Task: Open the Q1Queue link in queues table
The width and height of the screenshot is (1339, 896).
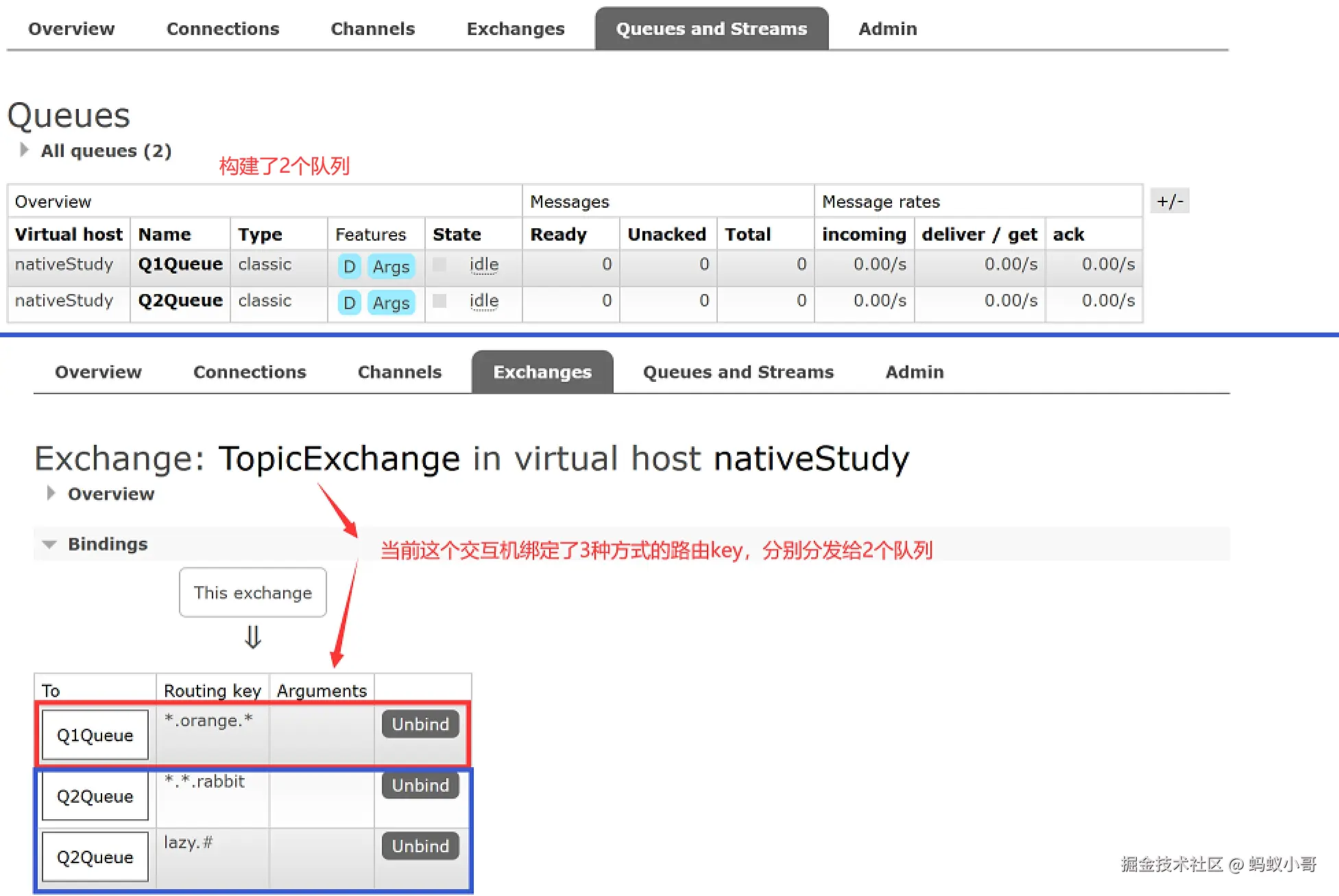Action: 180,265
